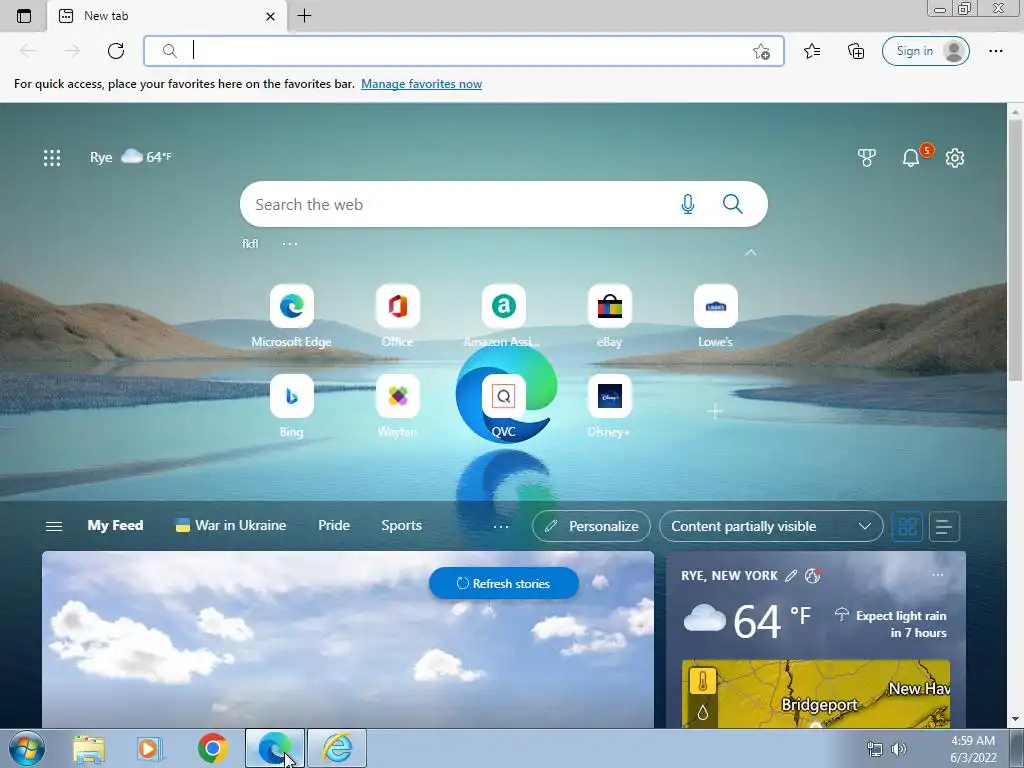
Task: Open the Microsoft Edge quick link
Action: point(291,316)
